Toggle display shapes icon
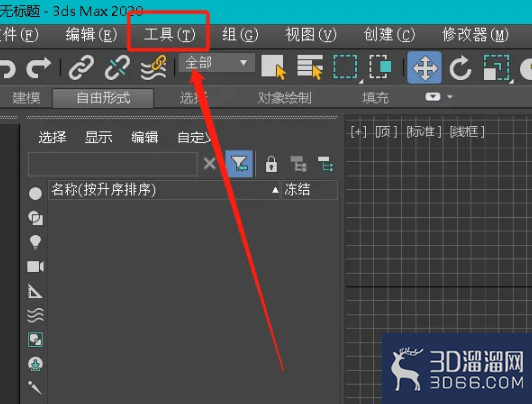 pyautogui.click(x=35, y=218)
